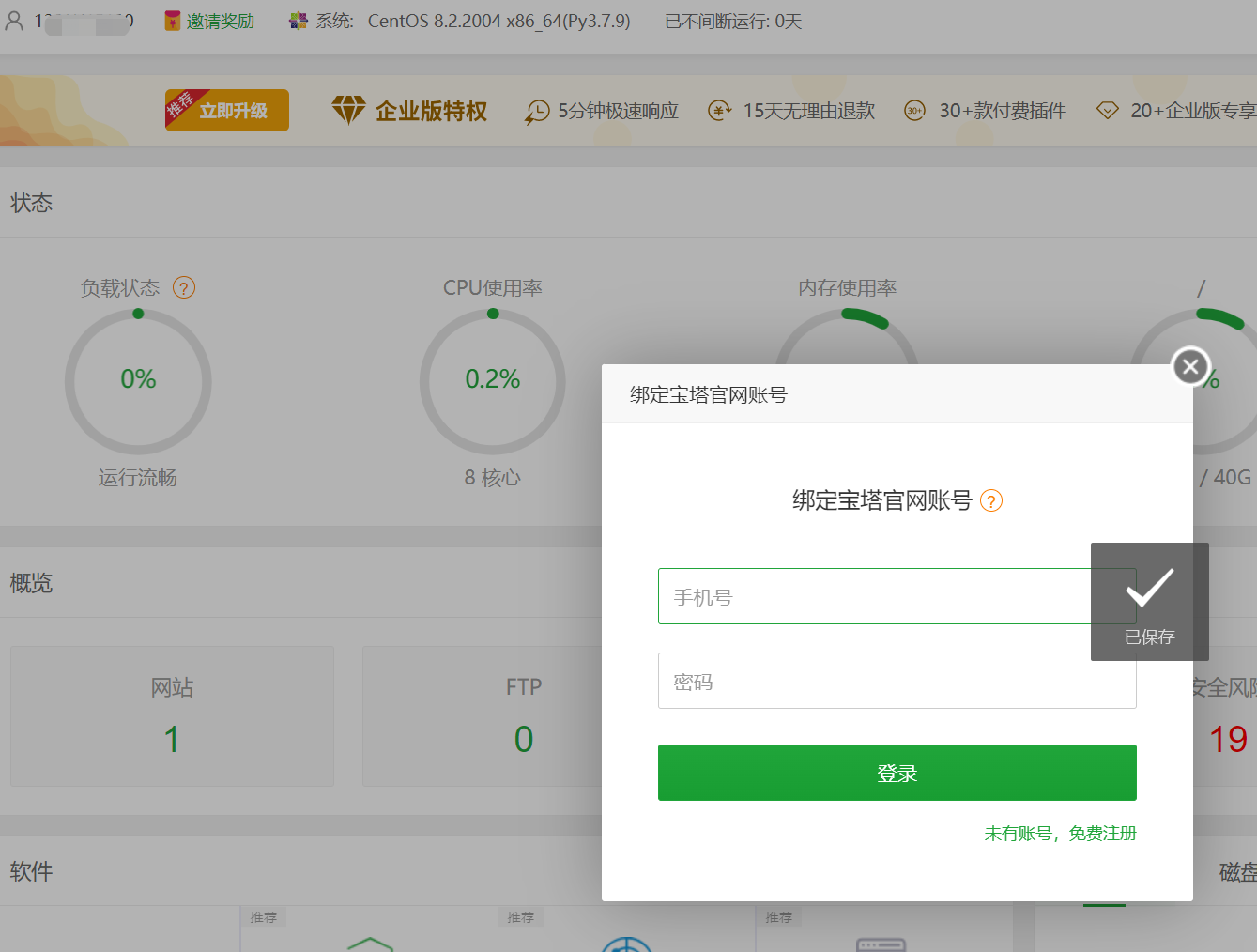
Task: Click the 系统: CentOS 8.2.2004 version text
Action: 473,22
